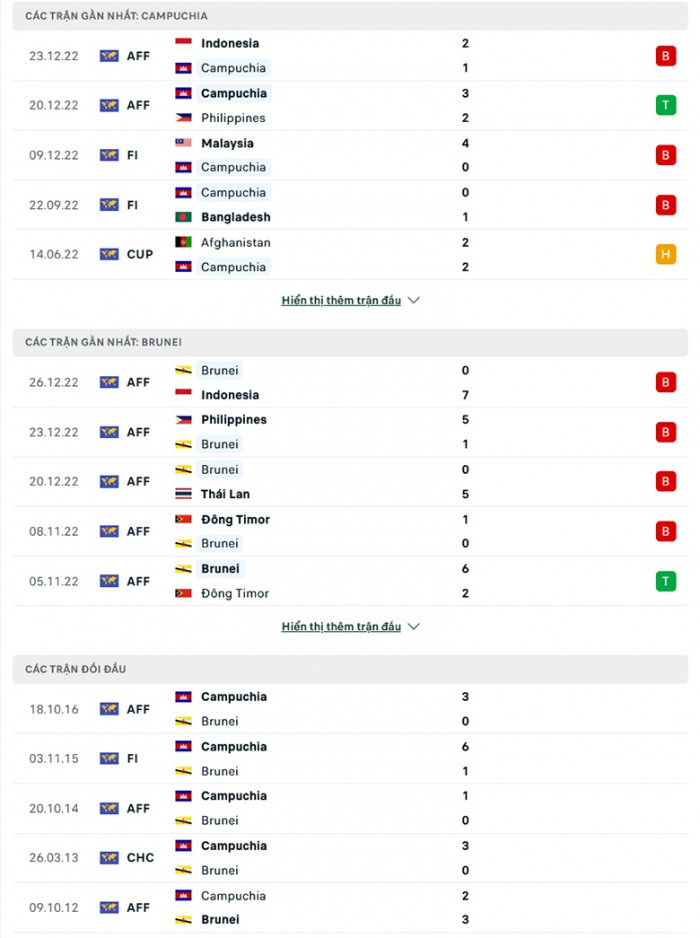Click "Hiển thị thêm trận đấu" in Brunei section

341,627
